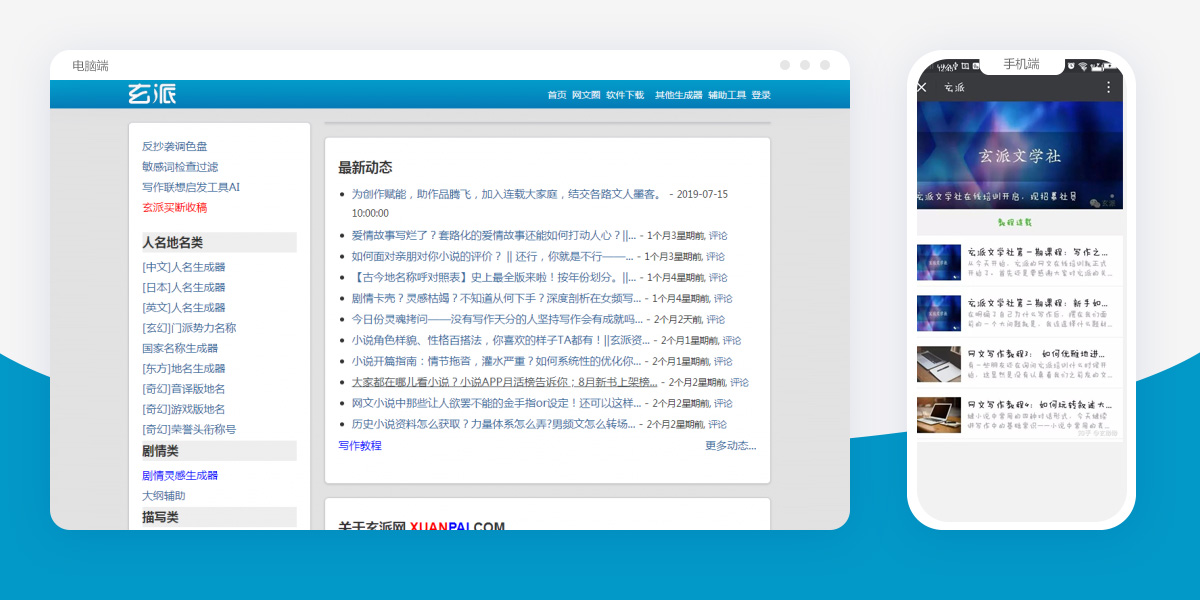Viewport: 1200px width, 600px height.
Task: Tap the X close icon in the phone view
Action: (x=922, y=87)
